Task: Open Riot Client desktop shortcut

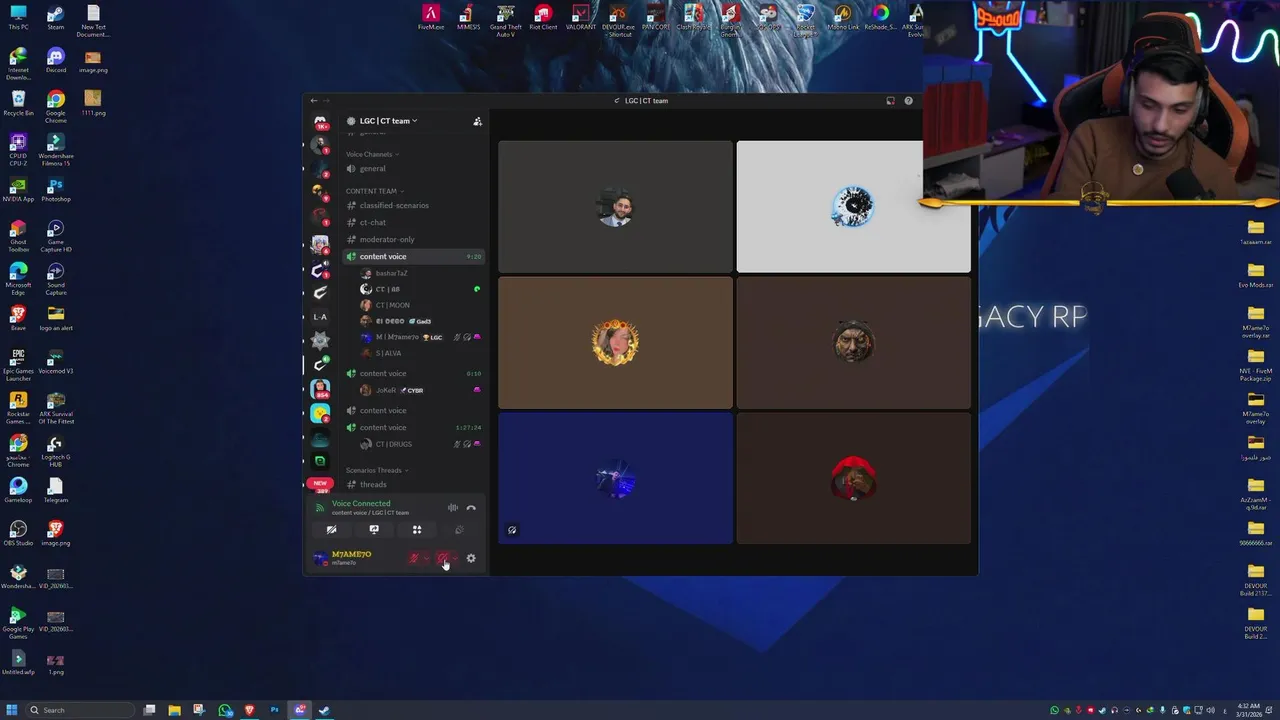Action: click(543, 17)
